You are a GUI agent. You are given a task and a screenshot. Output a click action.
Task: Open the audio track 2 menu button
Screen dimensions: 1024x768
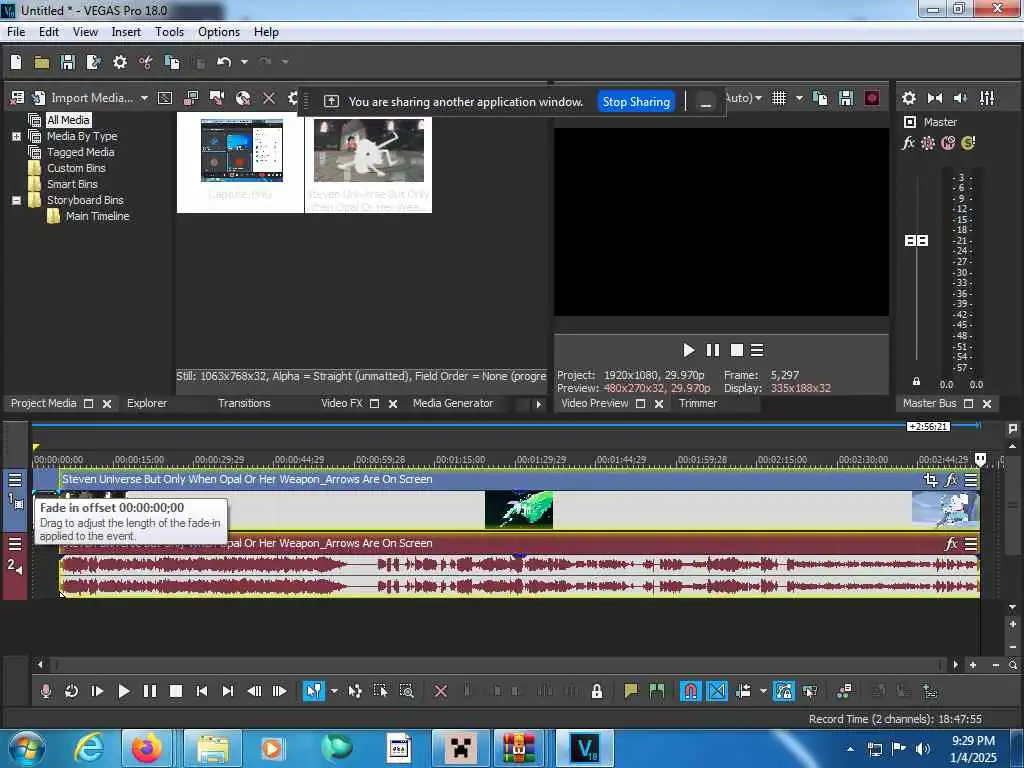(x=15, y=545)
